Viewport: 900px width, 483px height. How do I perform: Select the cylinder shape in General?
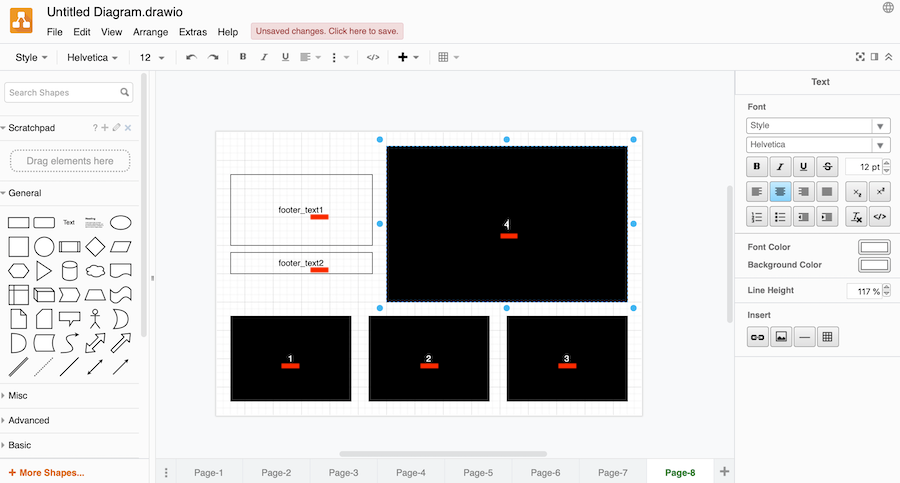(69, 271)
